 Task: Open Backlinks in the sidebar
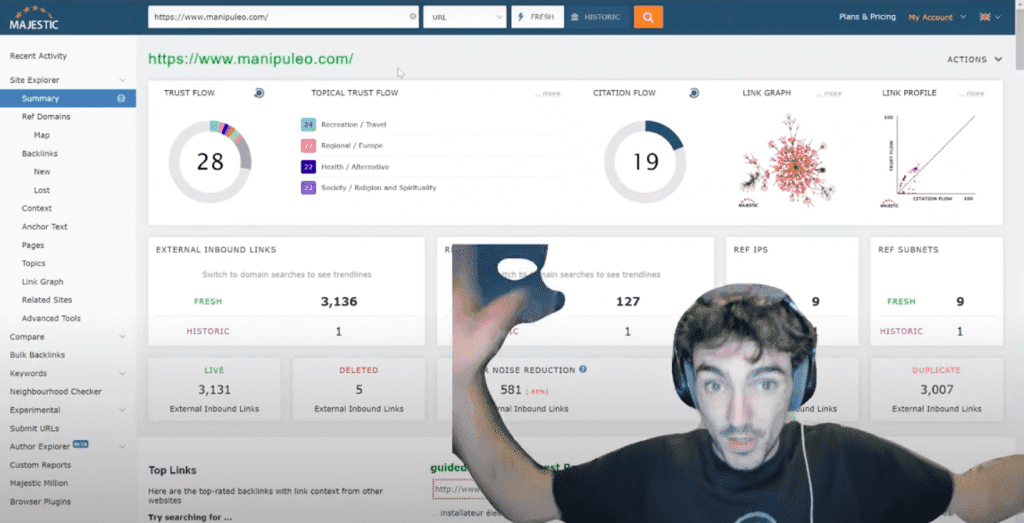click(x=40, y=153)
